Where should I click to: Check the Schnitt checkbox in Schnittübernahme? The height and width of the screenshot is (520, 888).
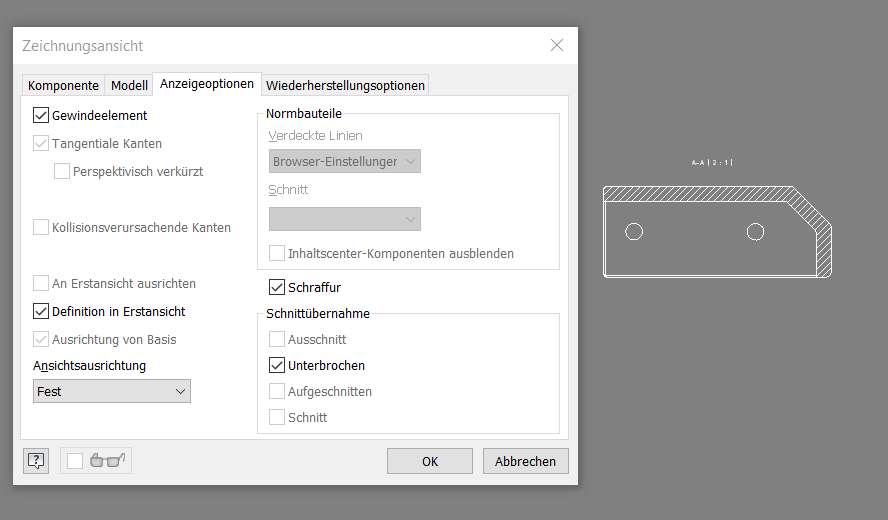coord(277,417)
